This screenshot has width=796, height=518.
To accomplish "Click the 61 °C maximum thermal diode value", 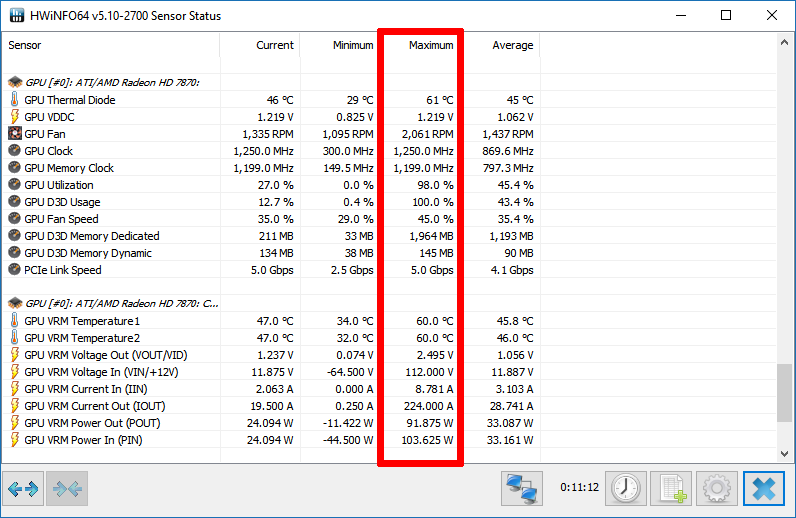I will point(440,100).
